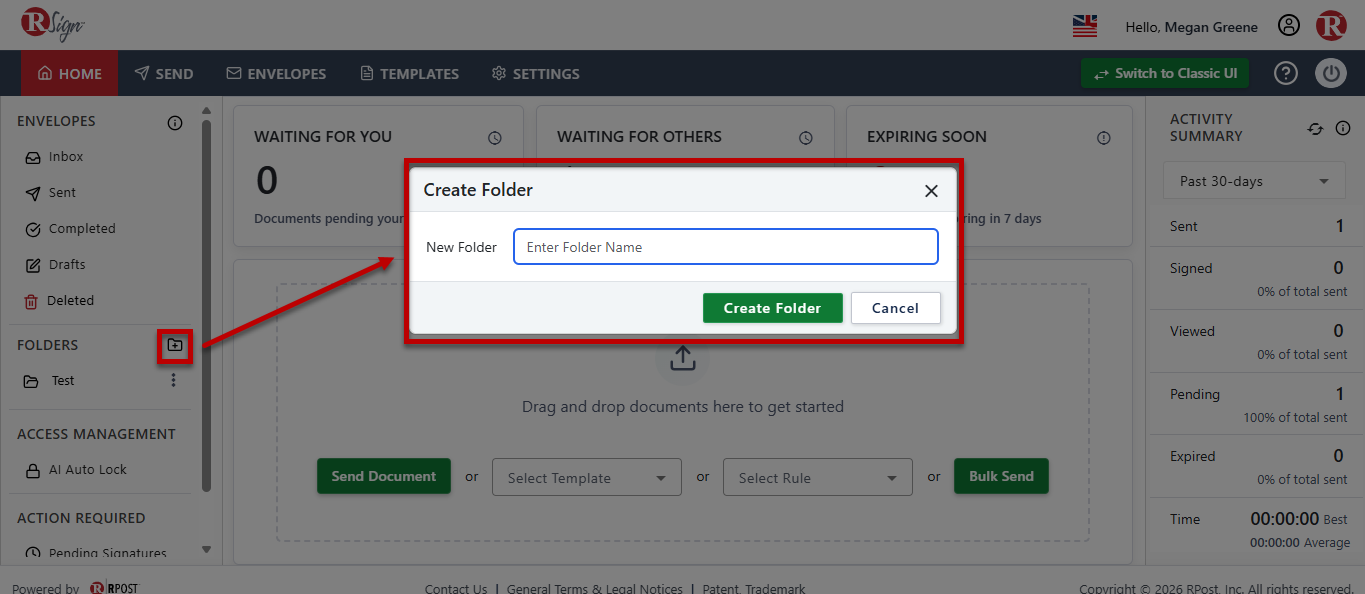This screenshot has height=594, width=1365.
Task: Expand the Past 30-days dropdown
Action: 1254,181
